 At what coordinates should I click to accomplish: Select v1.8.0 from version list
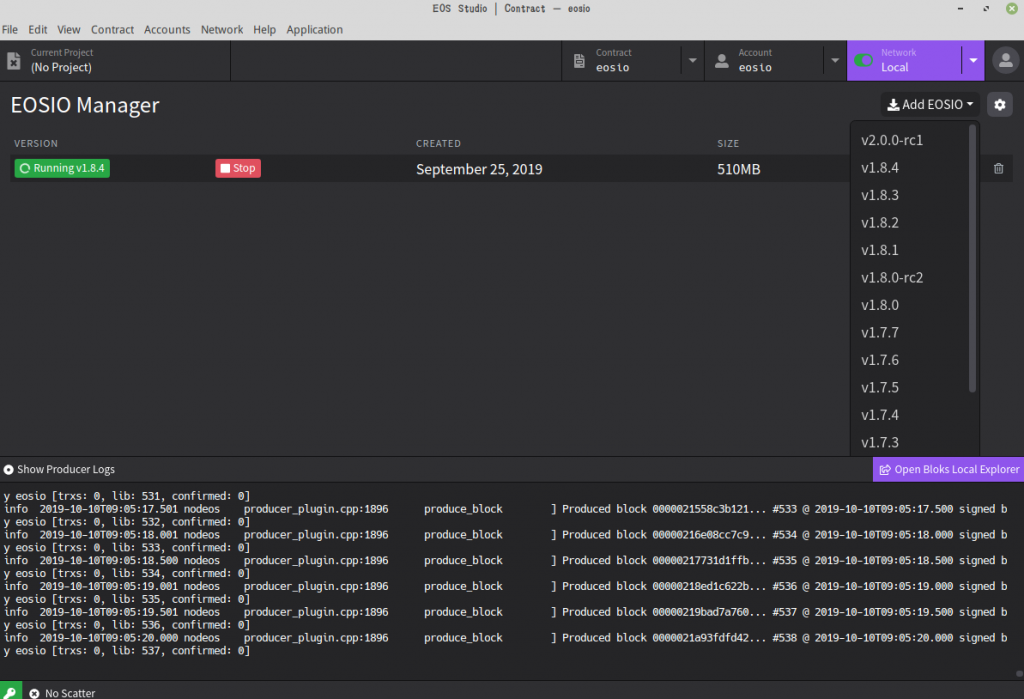point(910,305)
